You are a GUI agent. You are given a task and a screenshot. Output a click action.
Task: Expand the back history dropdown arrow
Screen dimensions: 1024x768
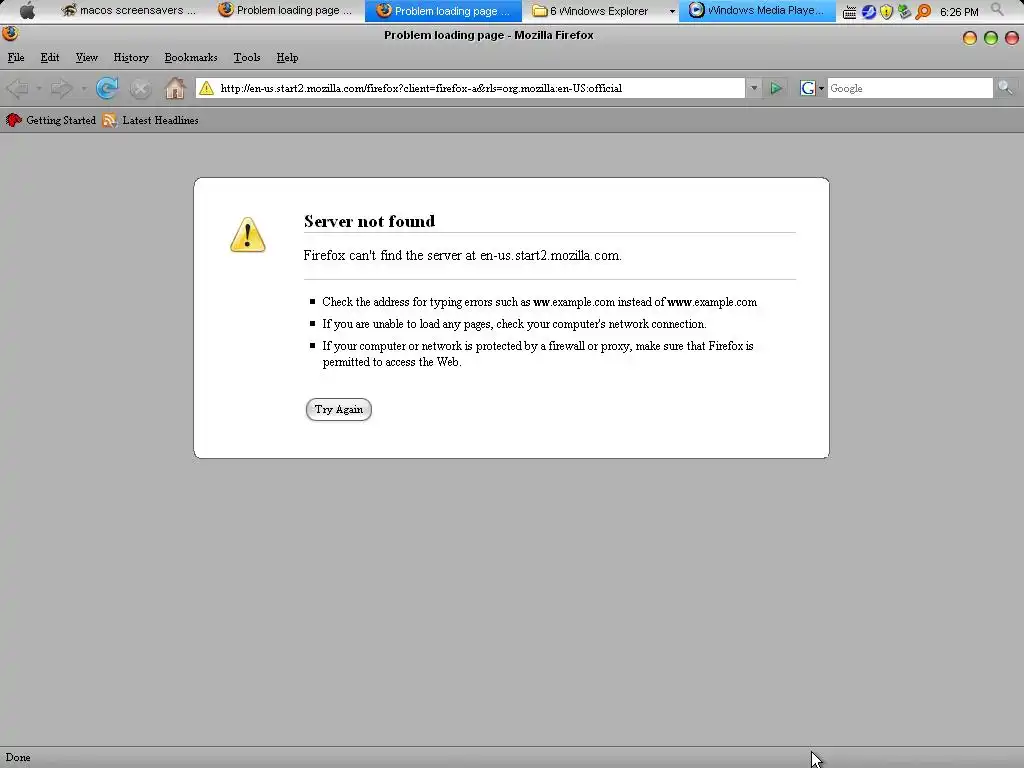39,88
